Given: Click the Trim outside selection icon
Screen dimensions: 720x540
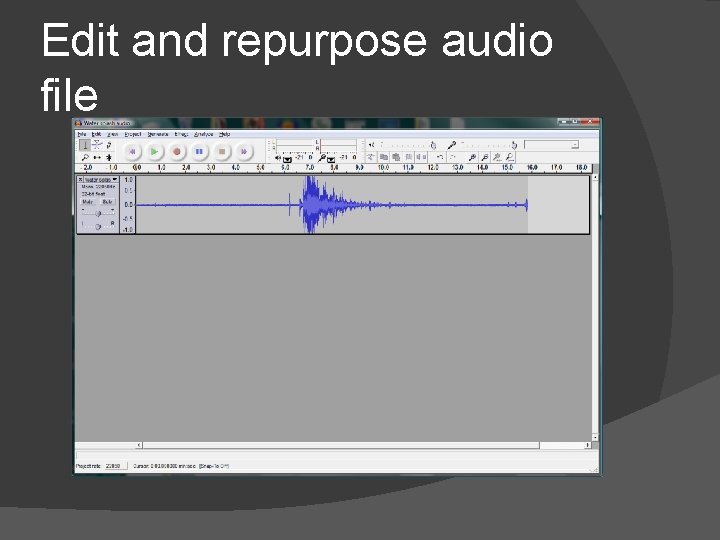Looking at the screenshot, I should [x=409, y=157].
